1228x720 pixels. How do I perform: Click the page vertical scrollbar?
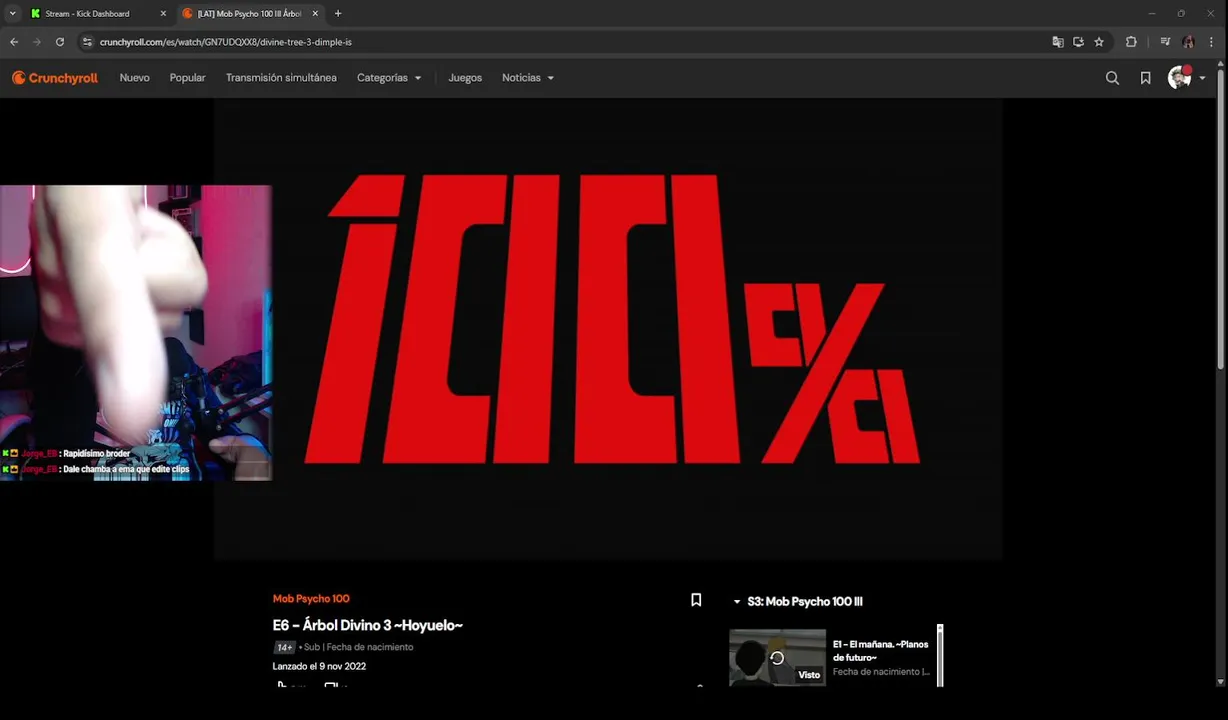[x=1222, y=220]
